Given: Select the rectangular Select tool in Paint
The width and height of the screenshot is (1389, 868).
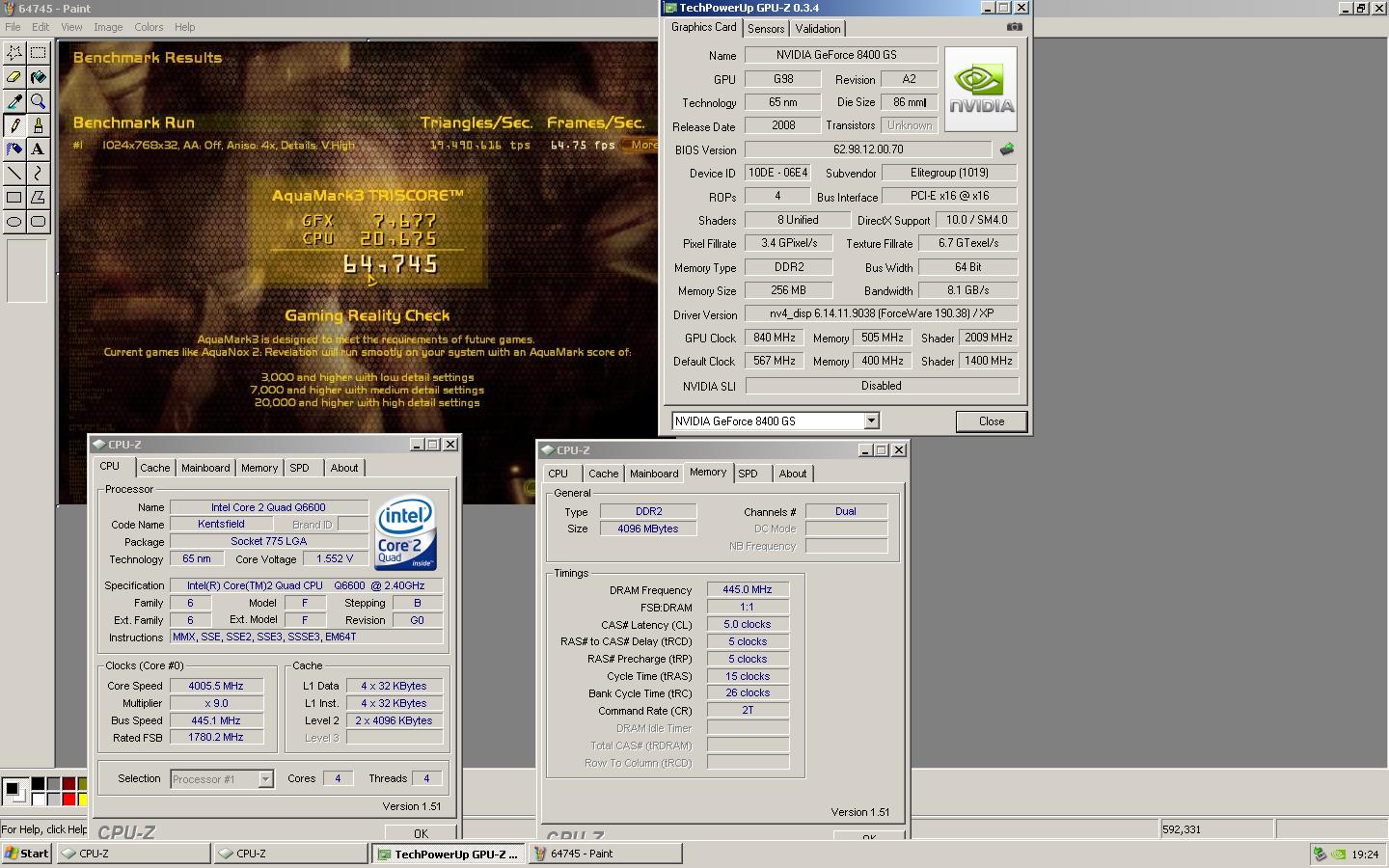Looking at the screenshot, I should tap(39, 53).
